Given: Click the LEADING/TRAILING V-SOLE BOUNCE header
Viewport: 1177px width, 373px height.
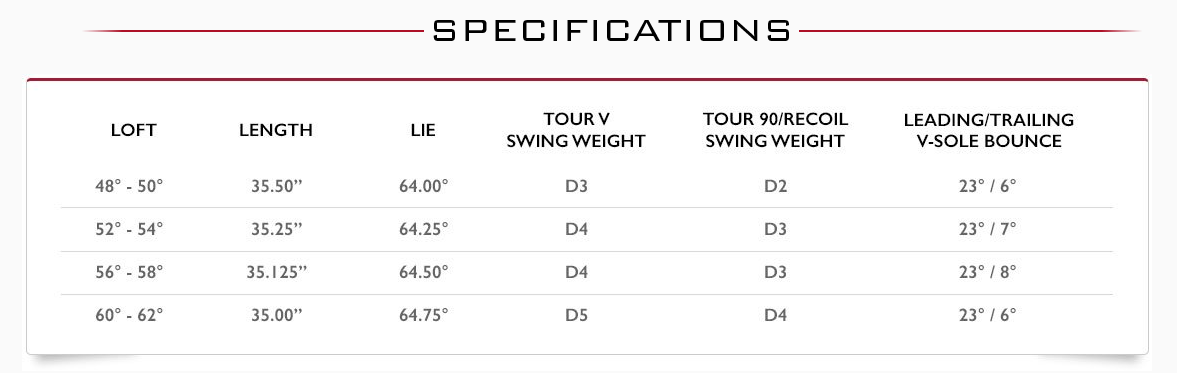Looking at the screenshot, I should [x=989, y=131].
